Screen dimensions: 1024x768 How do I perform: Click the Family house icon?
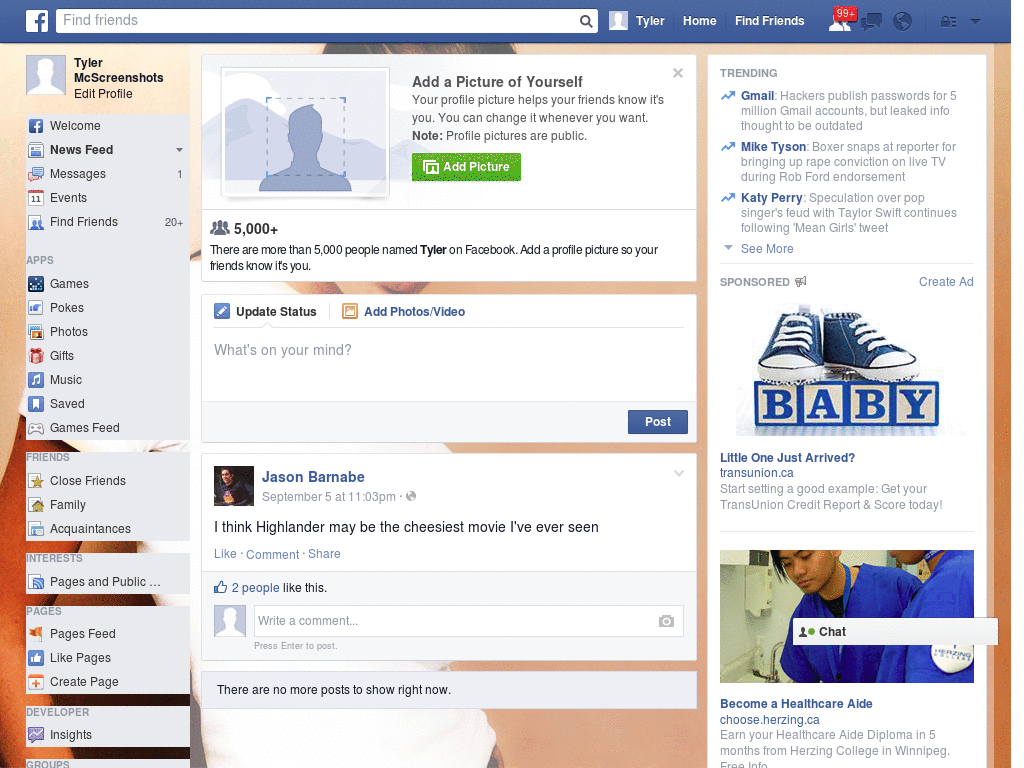coord(36,505)
